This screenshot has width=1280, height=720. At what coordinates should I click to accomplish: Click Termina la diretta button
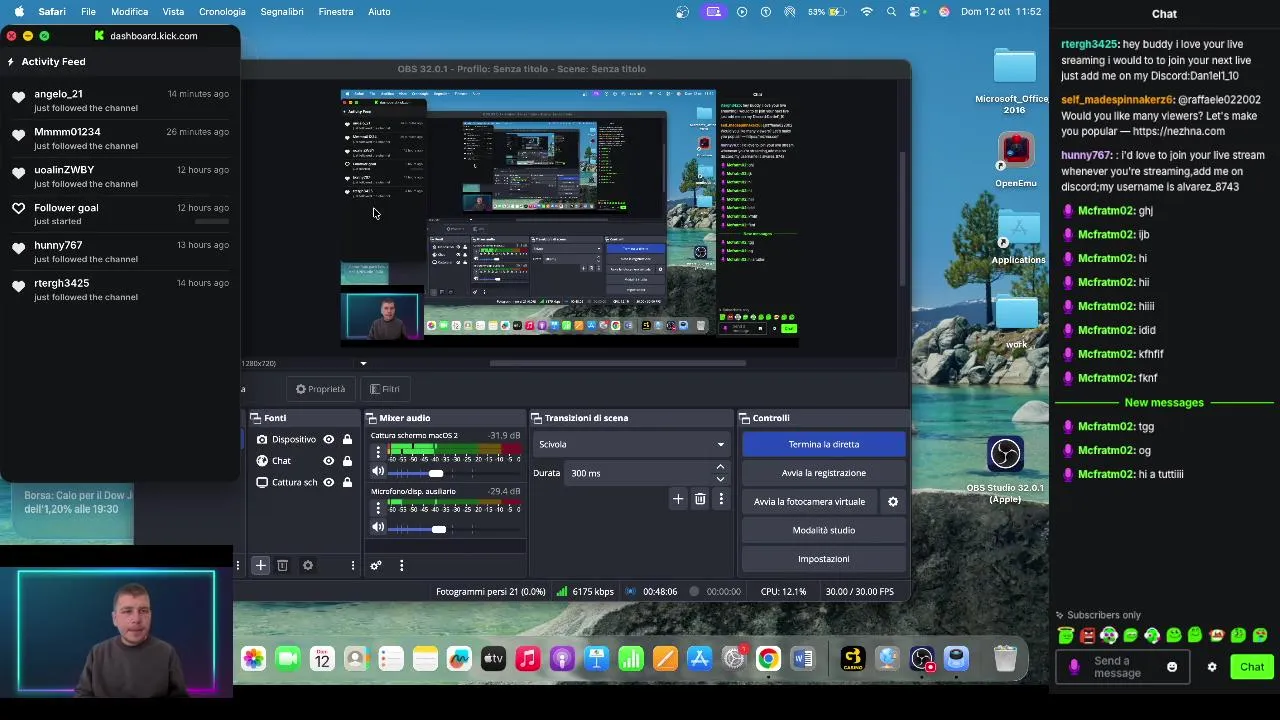824,444
